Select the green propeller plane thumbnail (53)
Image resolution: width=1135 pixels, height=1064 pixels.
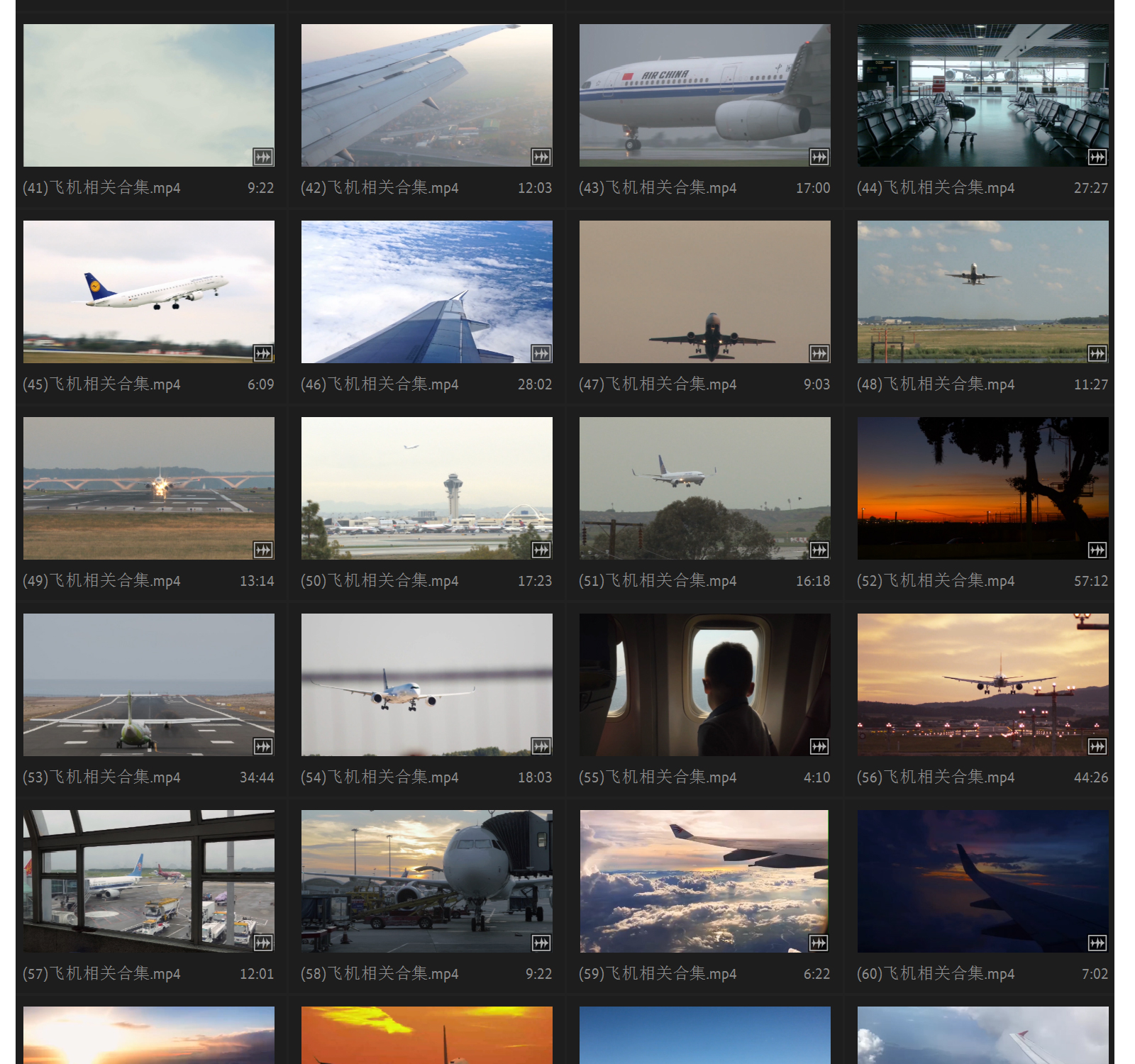coord(149,685)
